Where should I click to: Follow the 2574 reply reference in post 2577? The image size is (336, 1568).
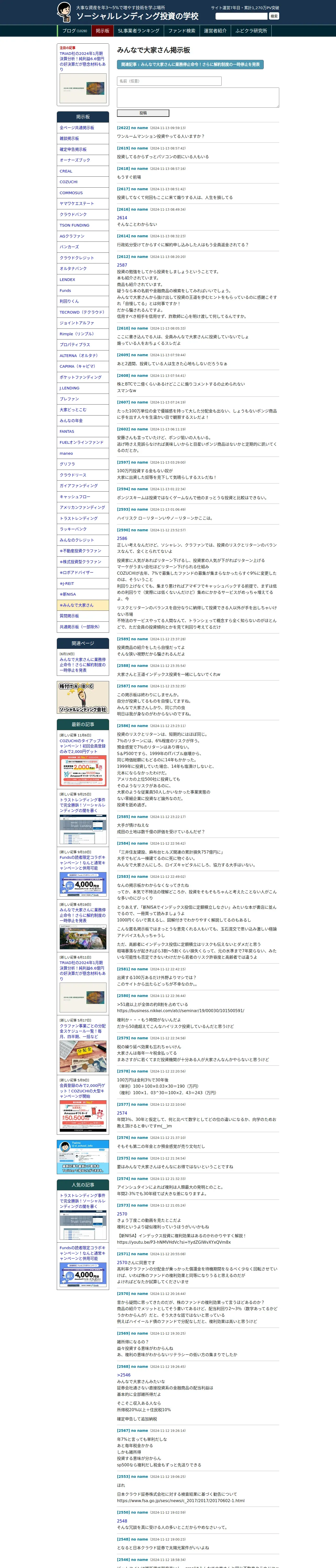point(122,1113)
